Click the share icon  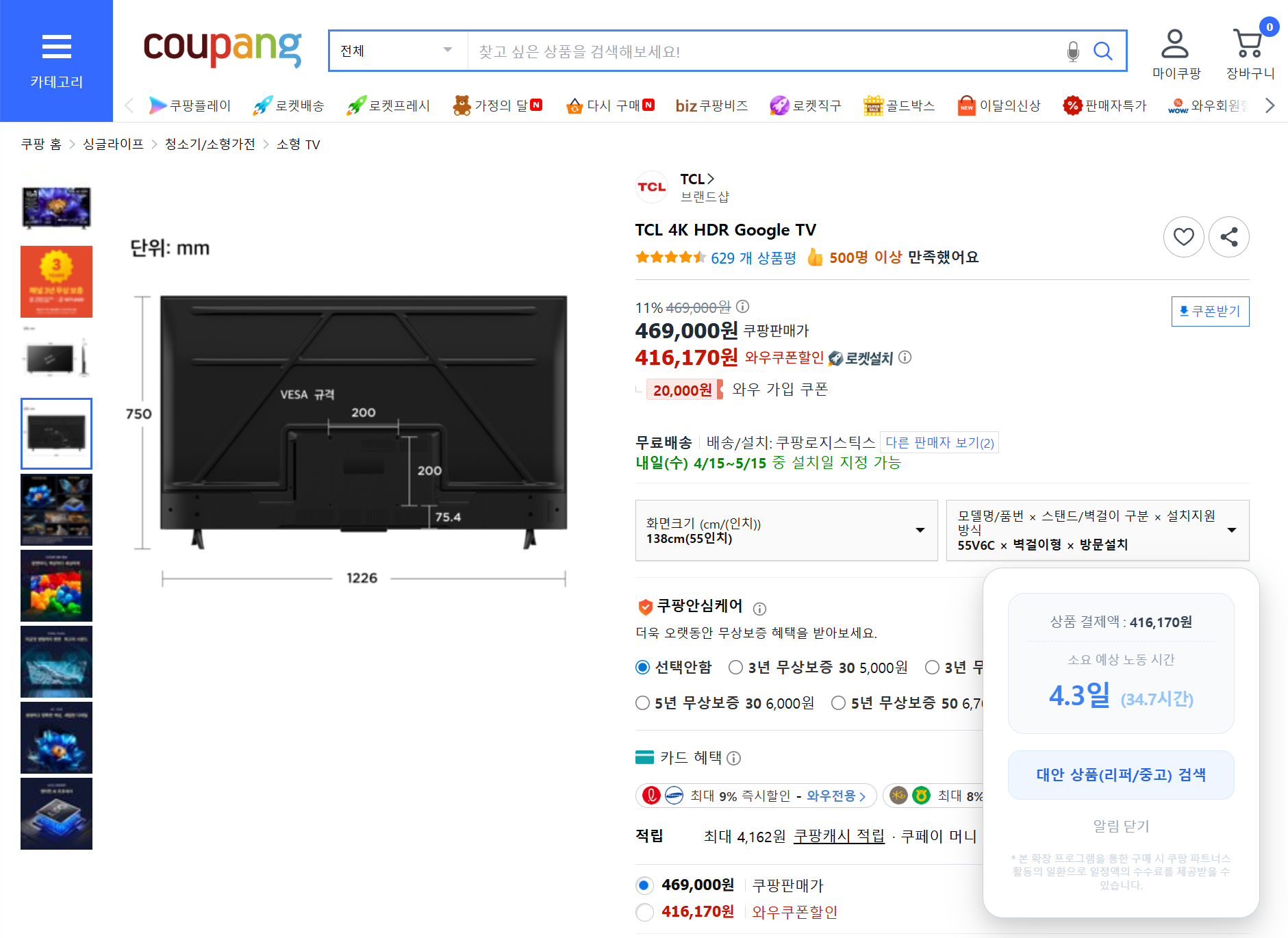1229,237
